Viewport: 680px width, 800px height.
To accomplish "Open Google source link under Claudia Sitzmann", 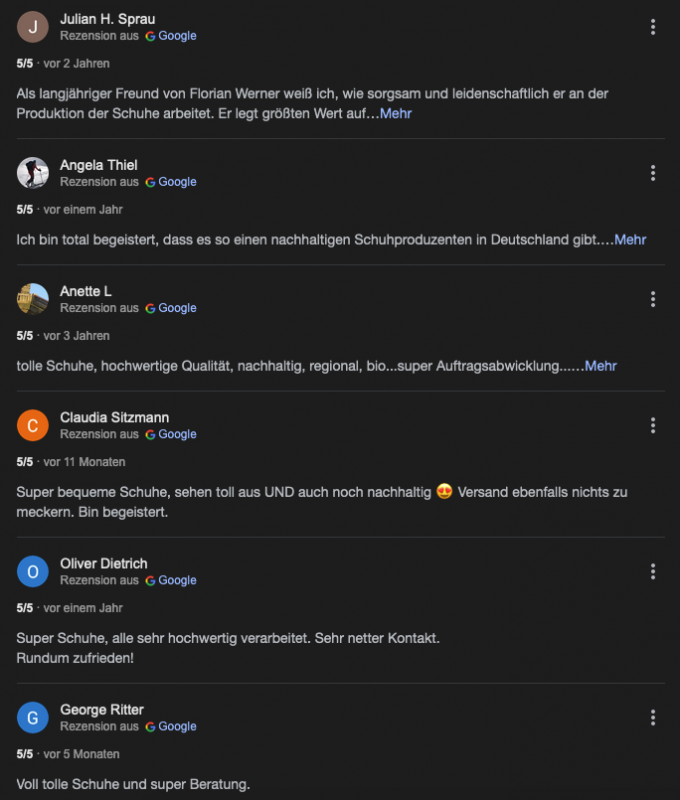I will pyautogui.click(x=170, y=434).
